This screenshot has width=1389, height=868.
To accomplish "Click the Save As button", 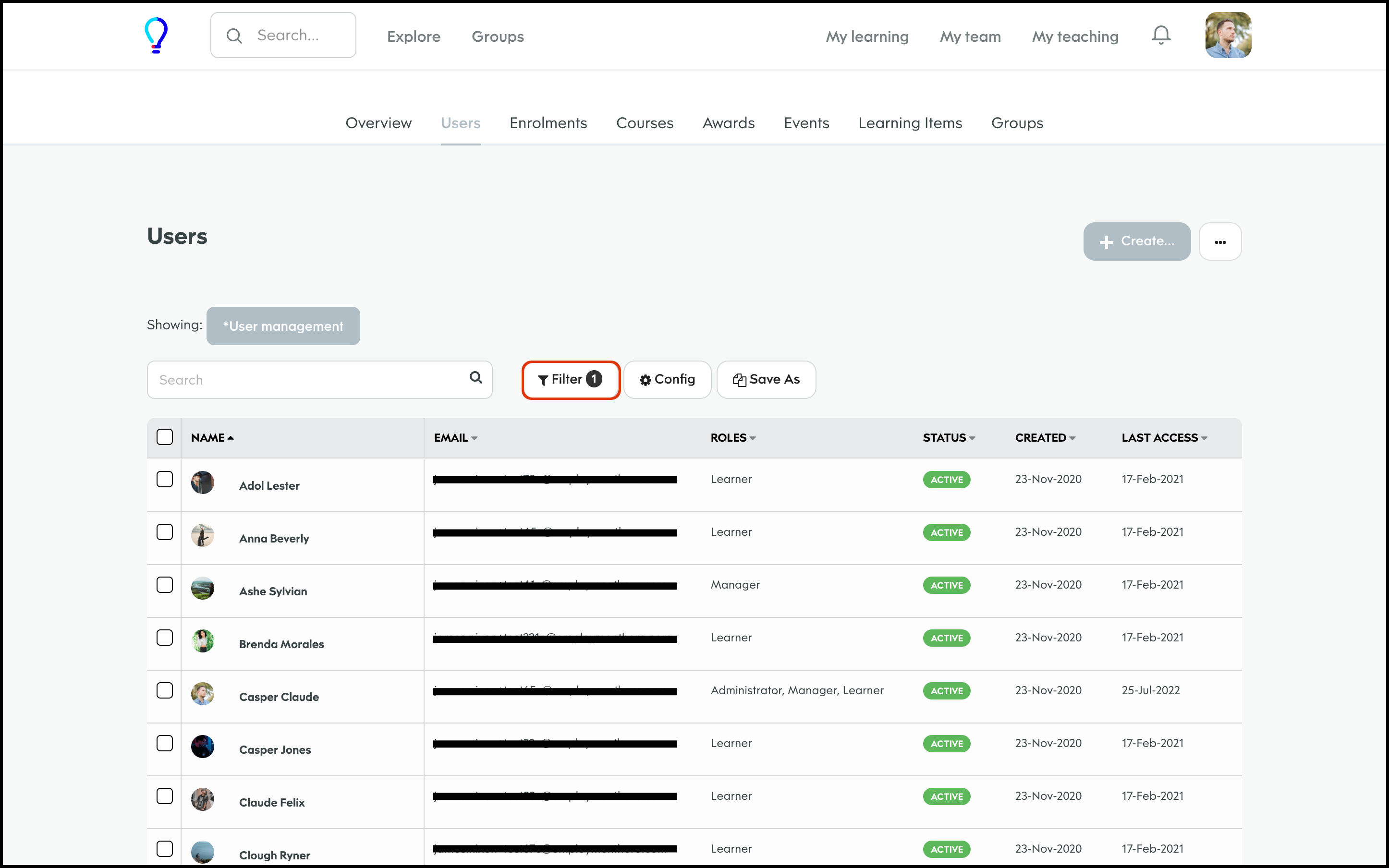I will pos(766,379).
